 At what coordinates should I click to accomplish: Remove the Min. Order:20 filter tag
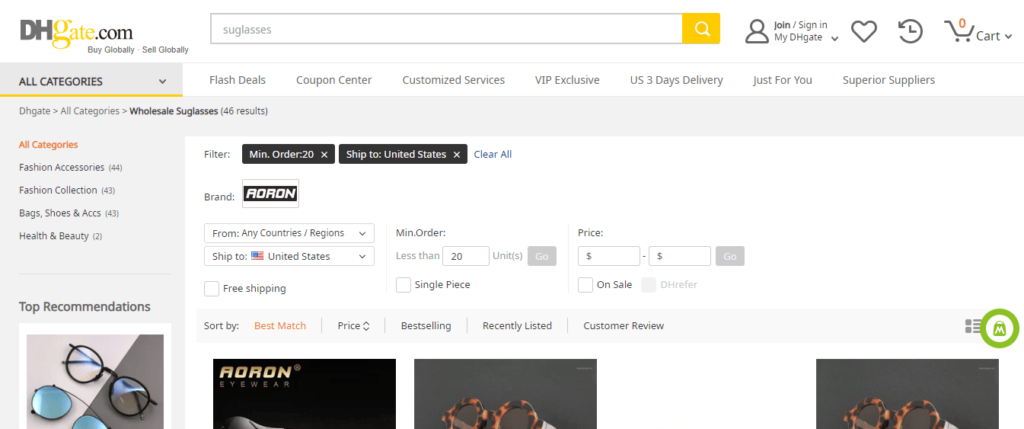[324, 155]
